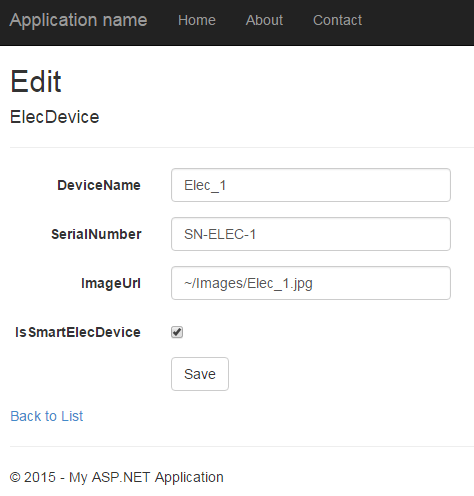Click the DeviceName field label
This screenshot has height=496, width=474.
tap(99, 185)
